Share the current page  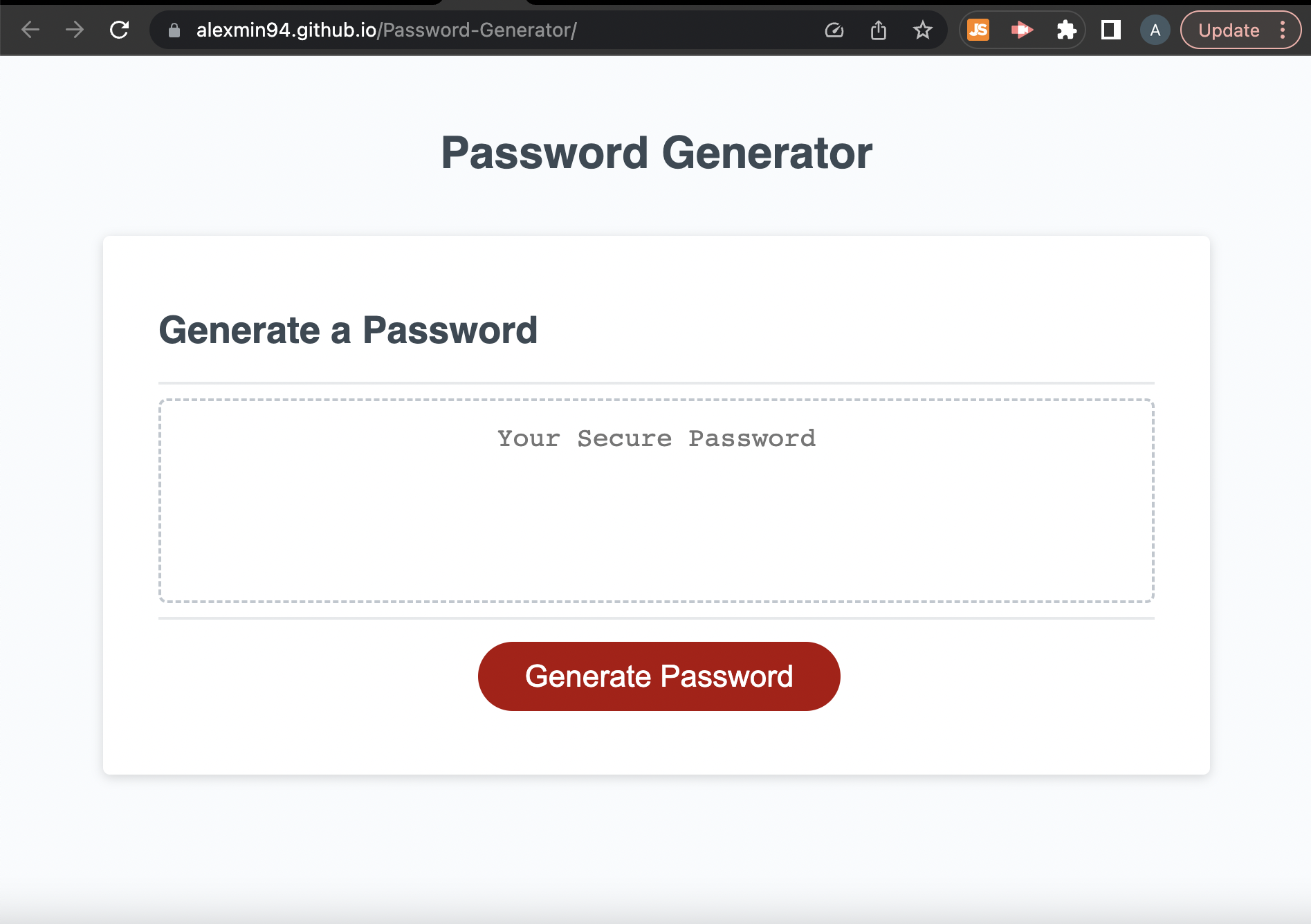pos(879,30)
